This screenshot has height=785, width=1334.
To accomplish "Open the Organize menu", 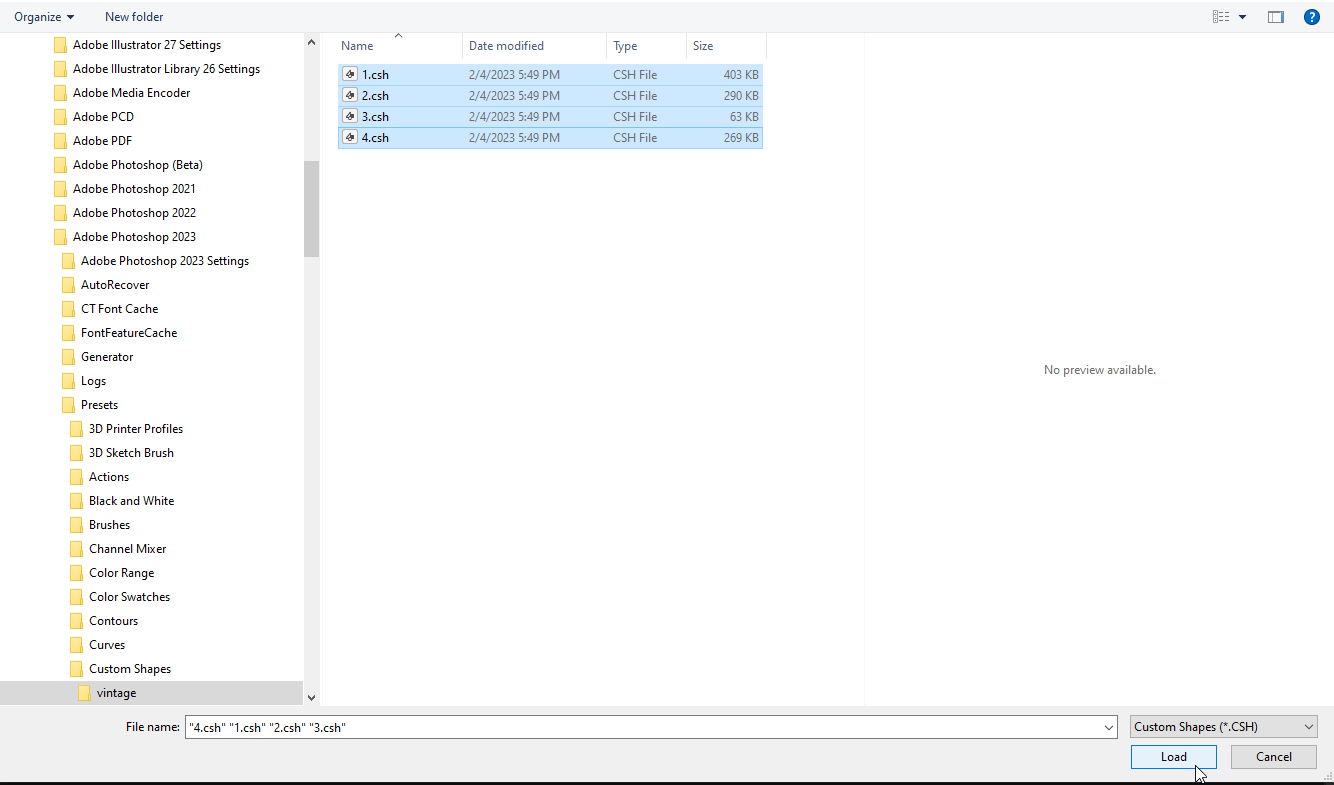I will coord(44,16).
